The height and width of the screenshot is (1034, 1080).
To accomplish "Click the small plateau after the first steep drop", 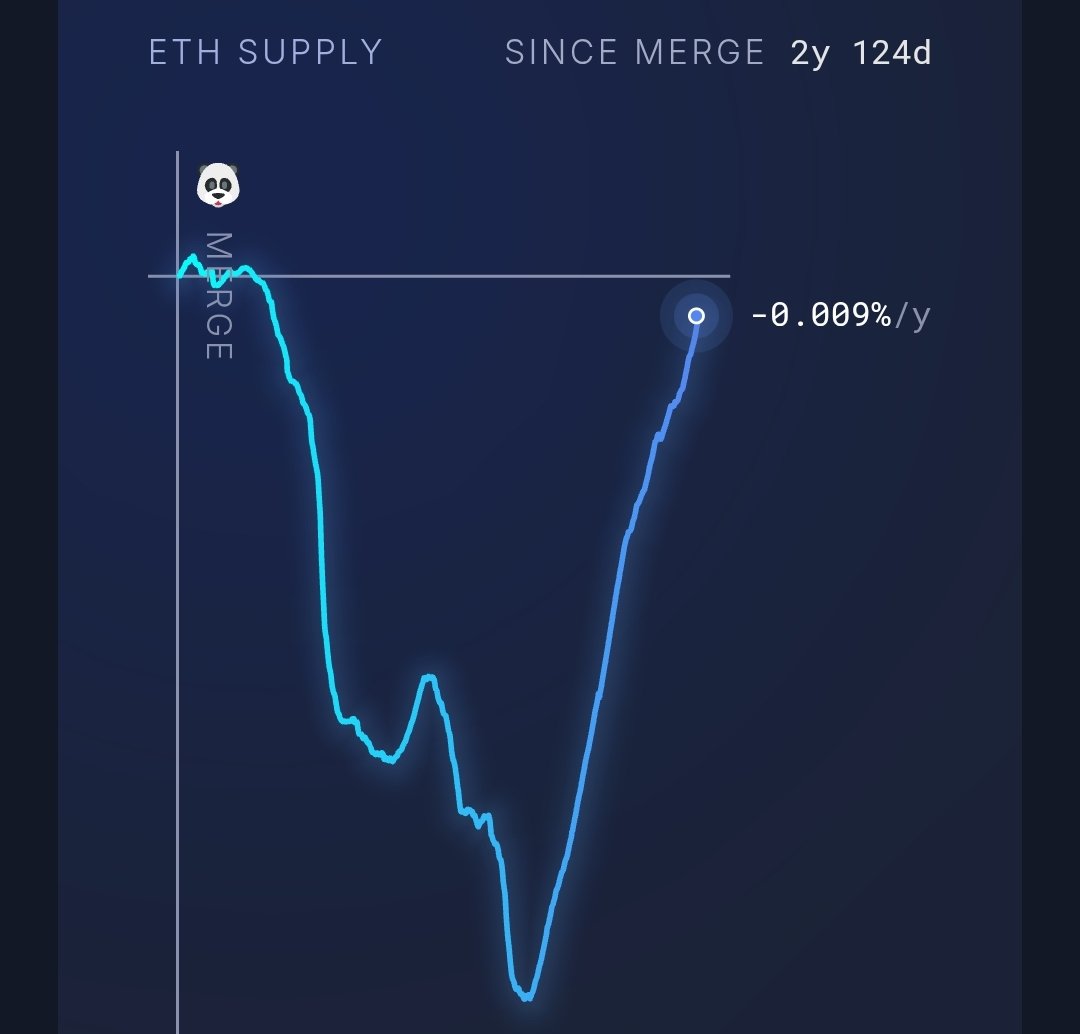I will (349, 721).
